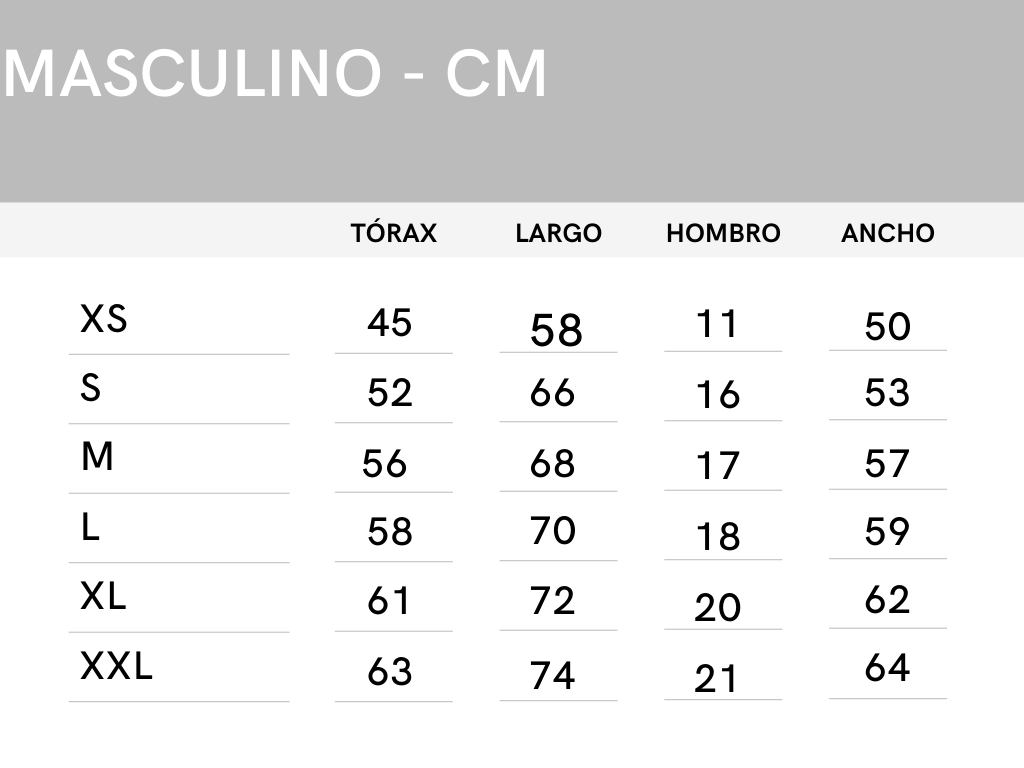1024x768 pixels.
Task: Select the LARGO column header
Action: (558, 233)
